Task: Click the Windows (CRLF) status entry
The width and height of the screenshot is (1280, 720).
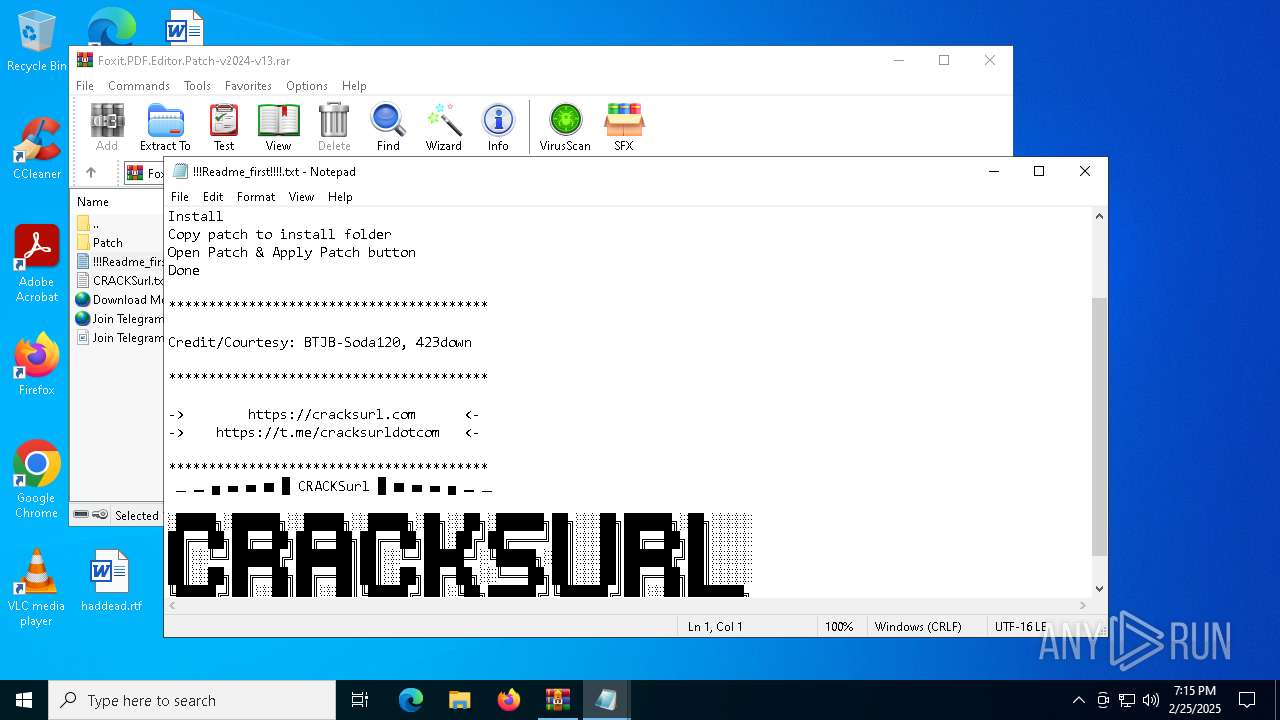Action: (918, 627)
